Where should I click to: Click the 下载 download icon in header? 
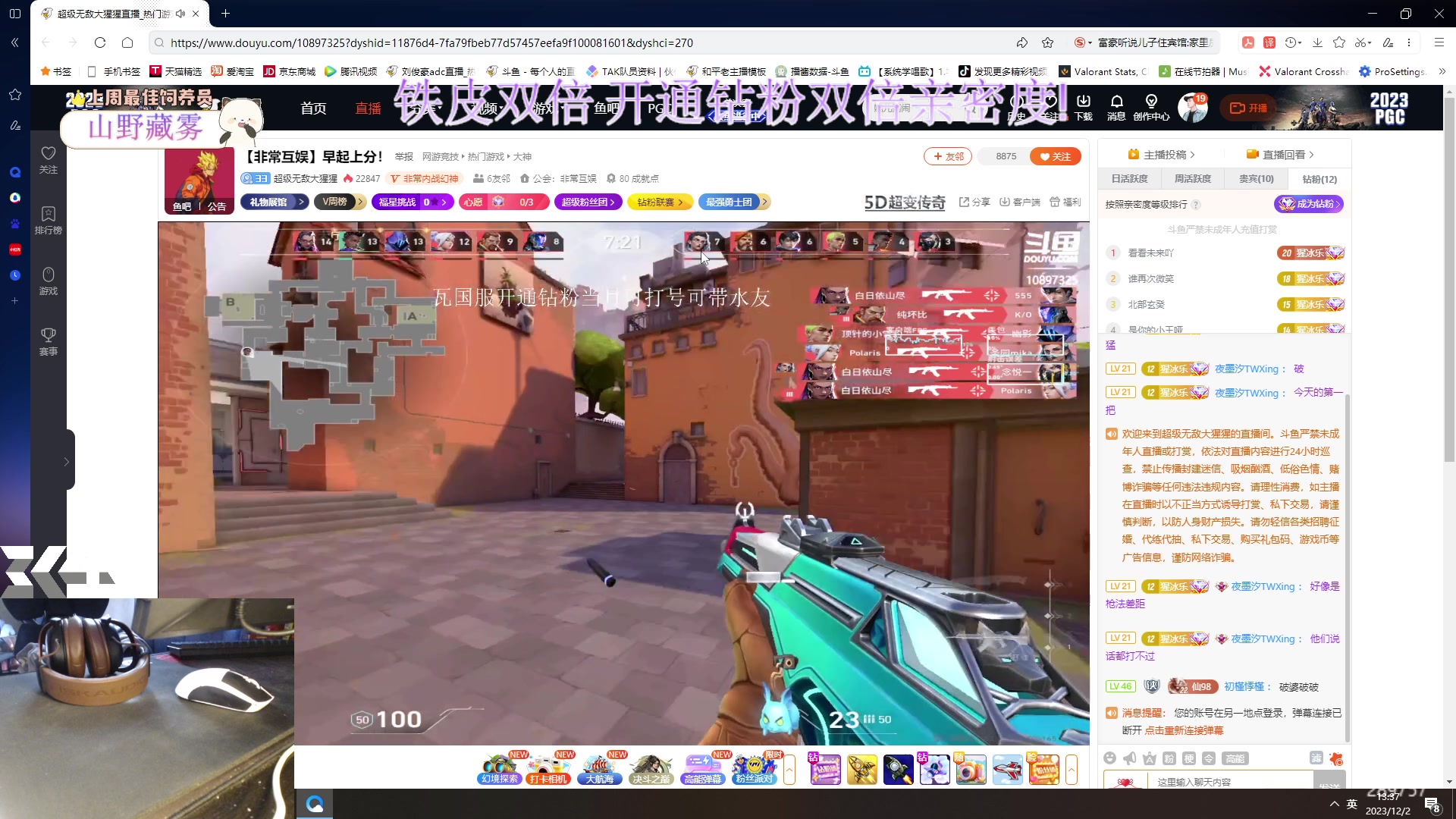pyautogui.click(x=1084, y=107)
